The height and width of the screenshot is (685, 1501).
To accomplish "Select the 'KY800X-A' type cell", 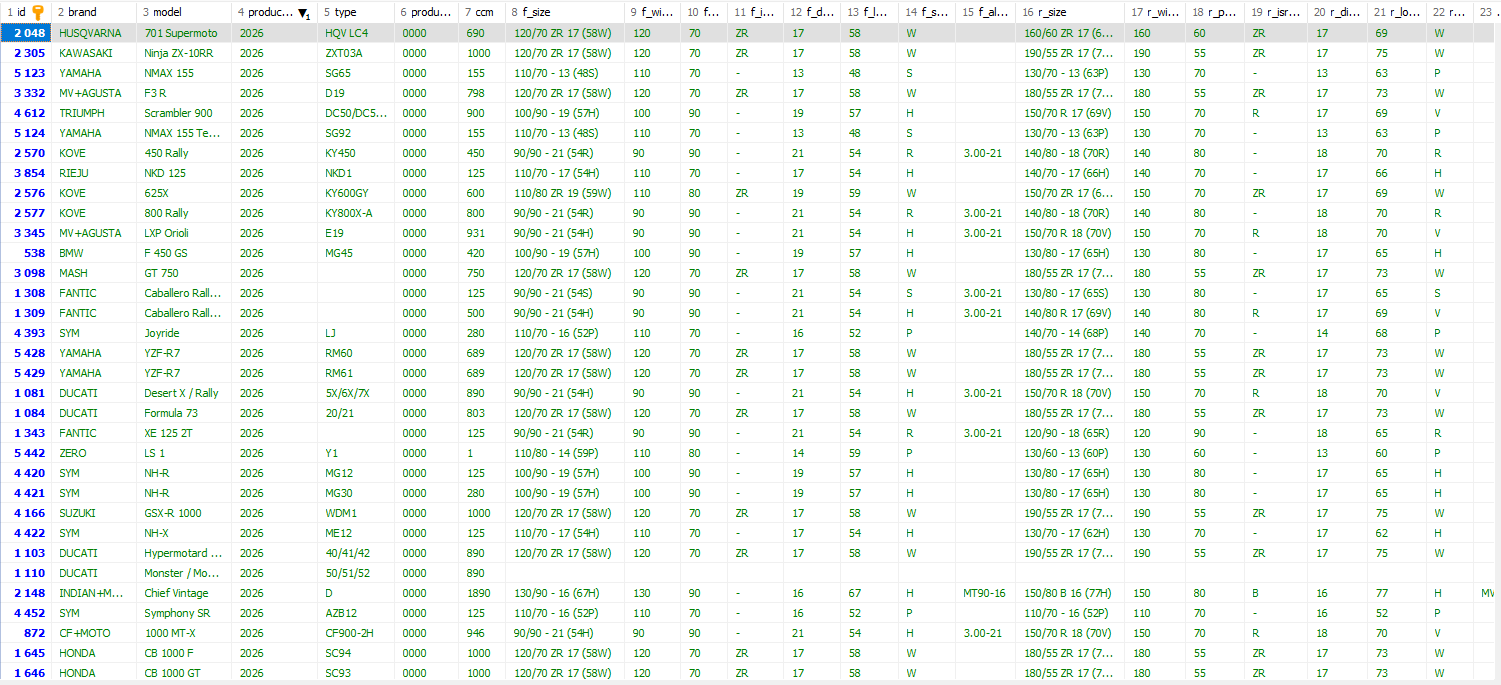I will tap(355, 213).
